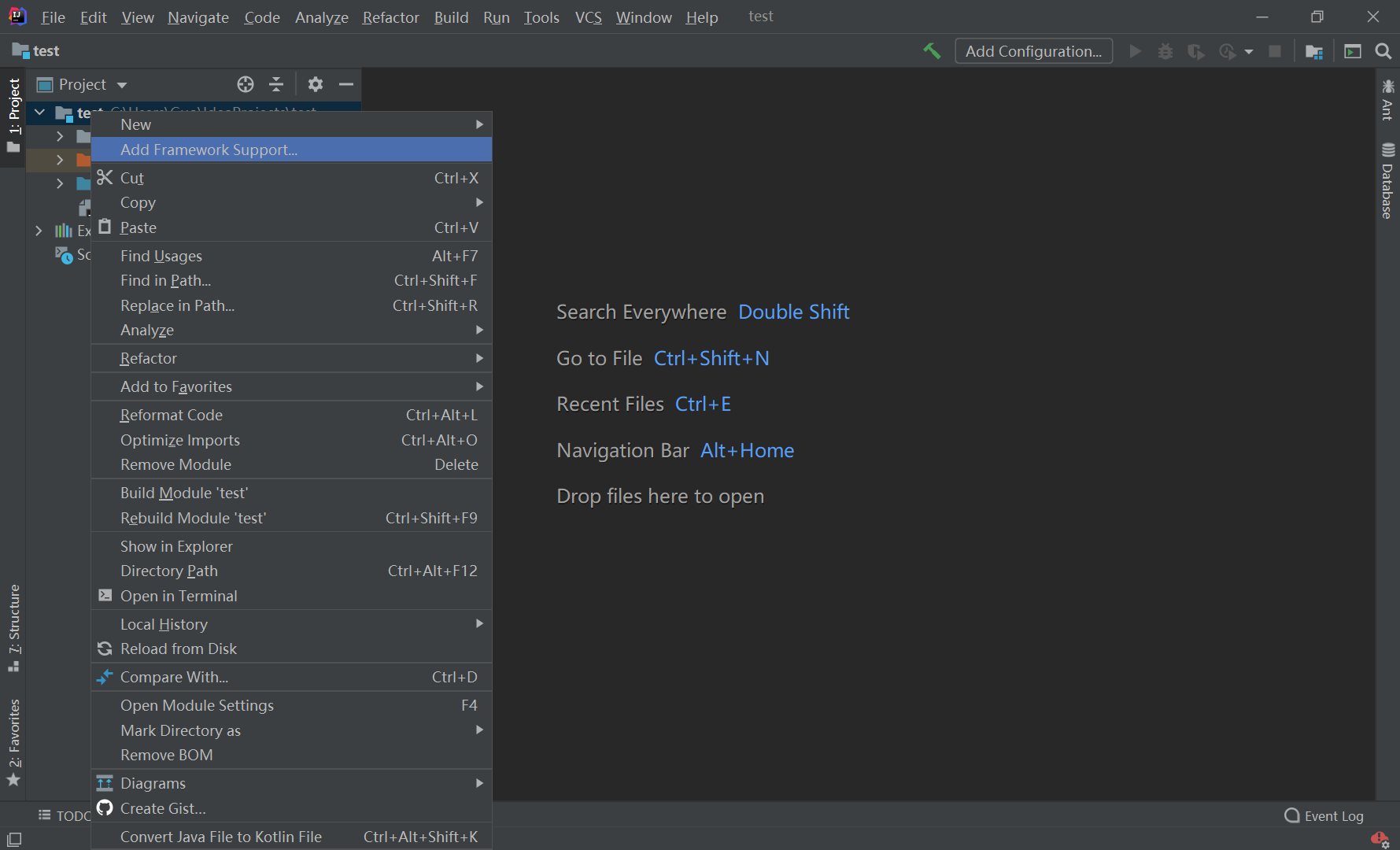The height and width of the screenshot is (850, 1400).
Task: Click Run Anything icon beside search
Action: tap(1352, 51)
